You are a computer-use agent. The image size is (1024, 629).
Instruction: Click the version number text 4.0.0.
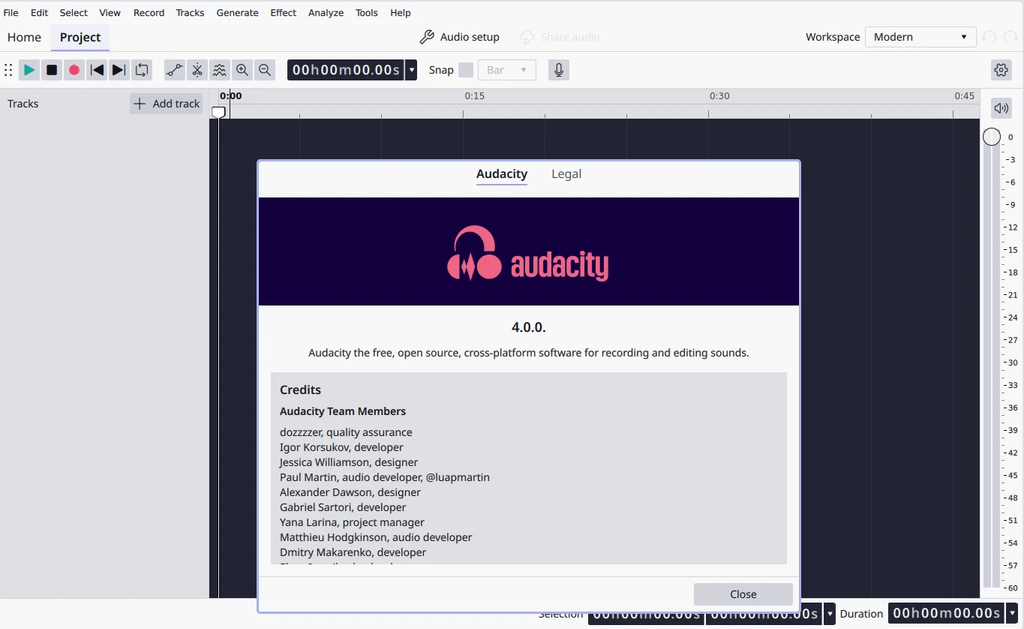tap(528, 327)
